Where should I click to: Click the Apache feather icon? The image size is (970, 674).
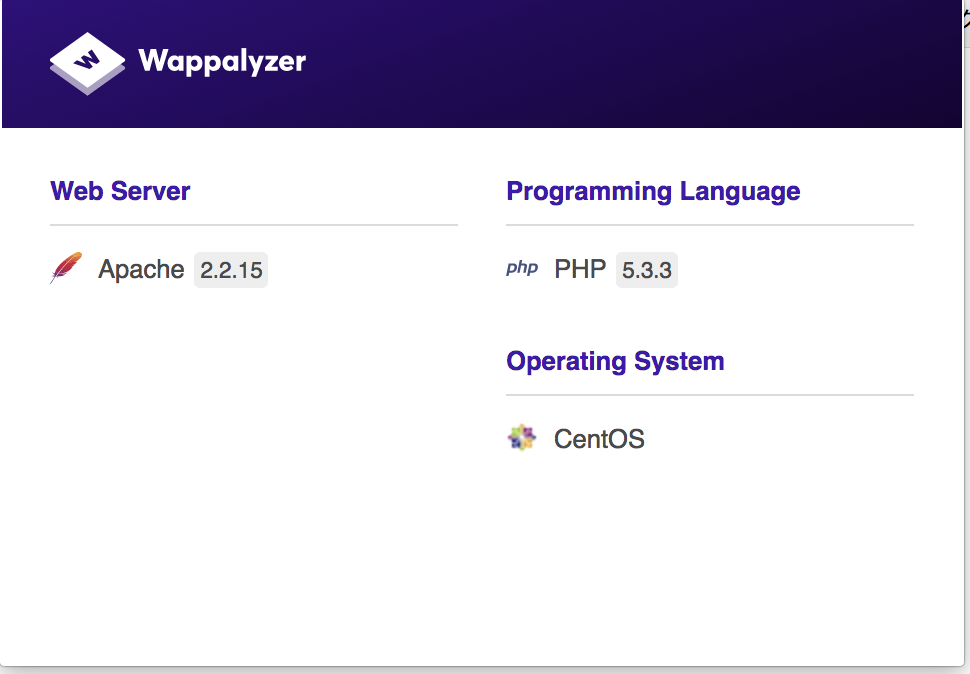(66, 268)
